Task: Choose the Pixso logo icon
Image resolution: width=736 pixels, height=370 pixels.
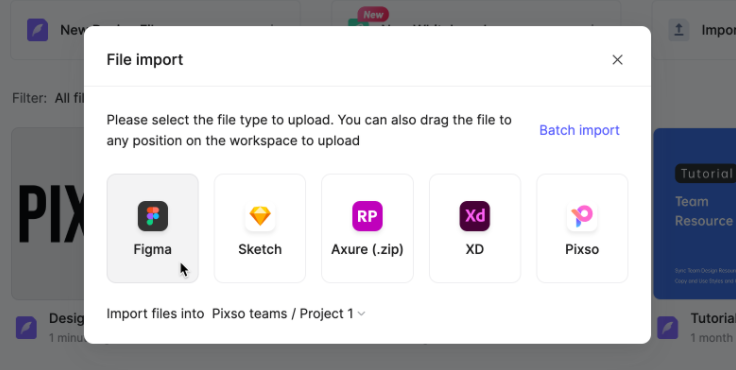Action: point(582,216)
